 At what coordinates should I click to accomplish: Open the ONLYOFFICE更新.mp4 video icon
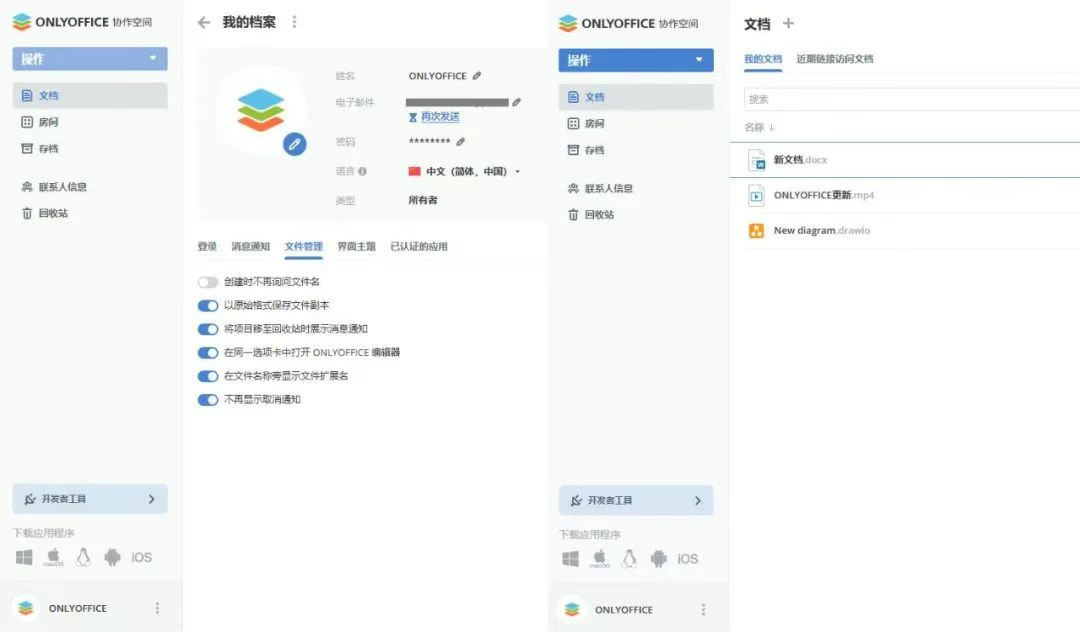click(756, 196)
